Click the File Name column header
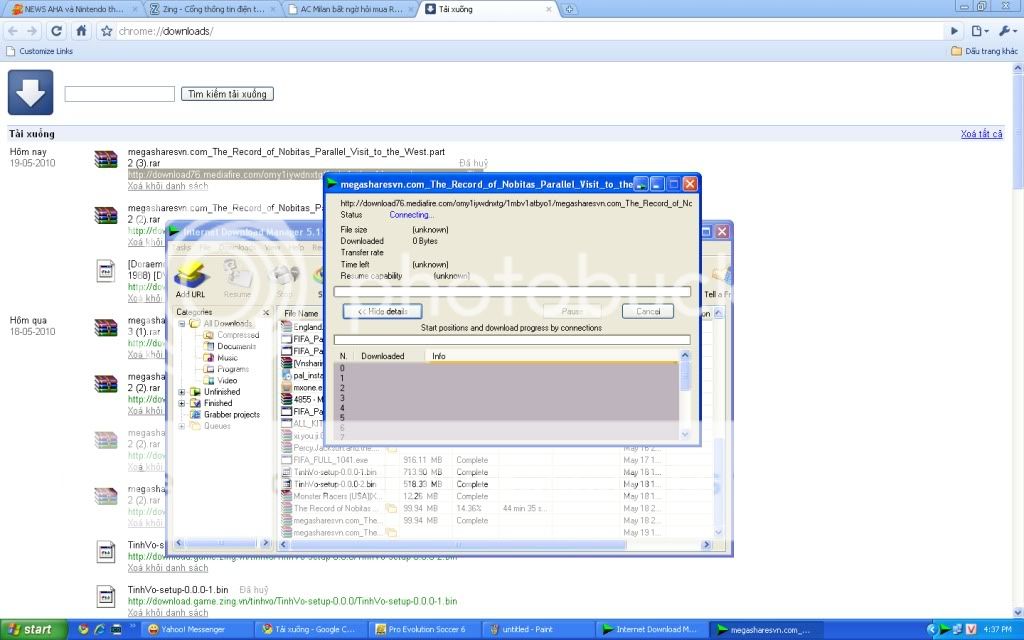1024x640 pixels. pos(301,313)
